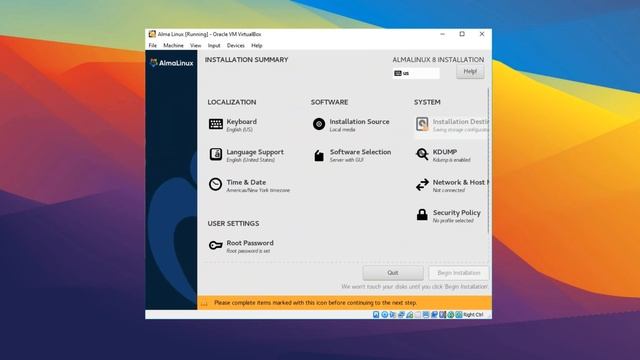This screenshot has width=640, height=360.
Task: Click the shared folders status icon
Action: tap(418, 315)
